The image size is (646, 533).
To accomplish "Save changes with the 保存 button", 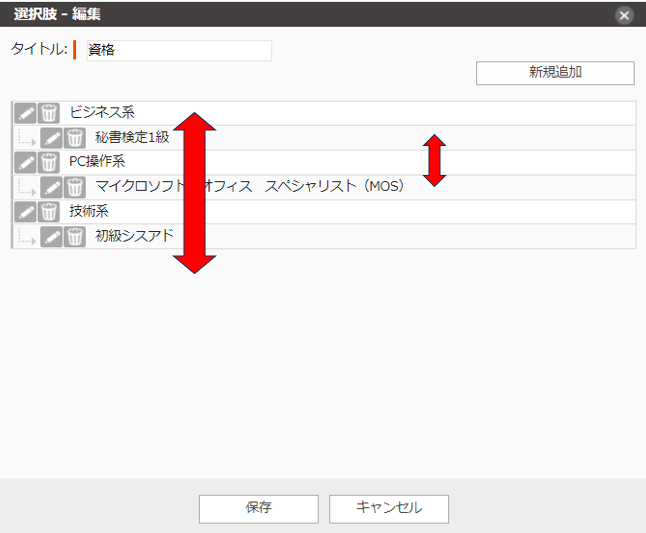I will pos(259,509).
